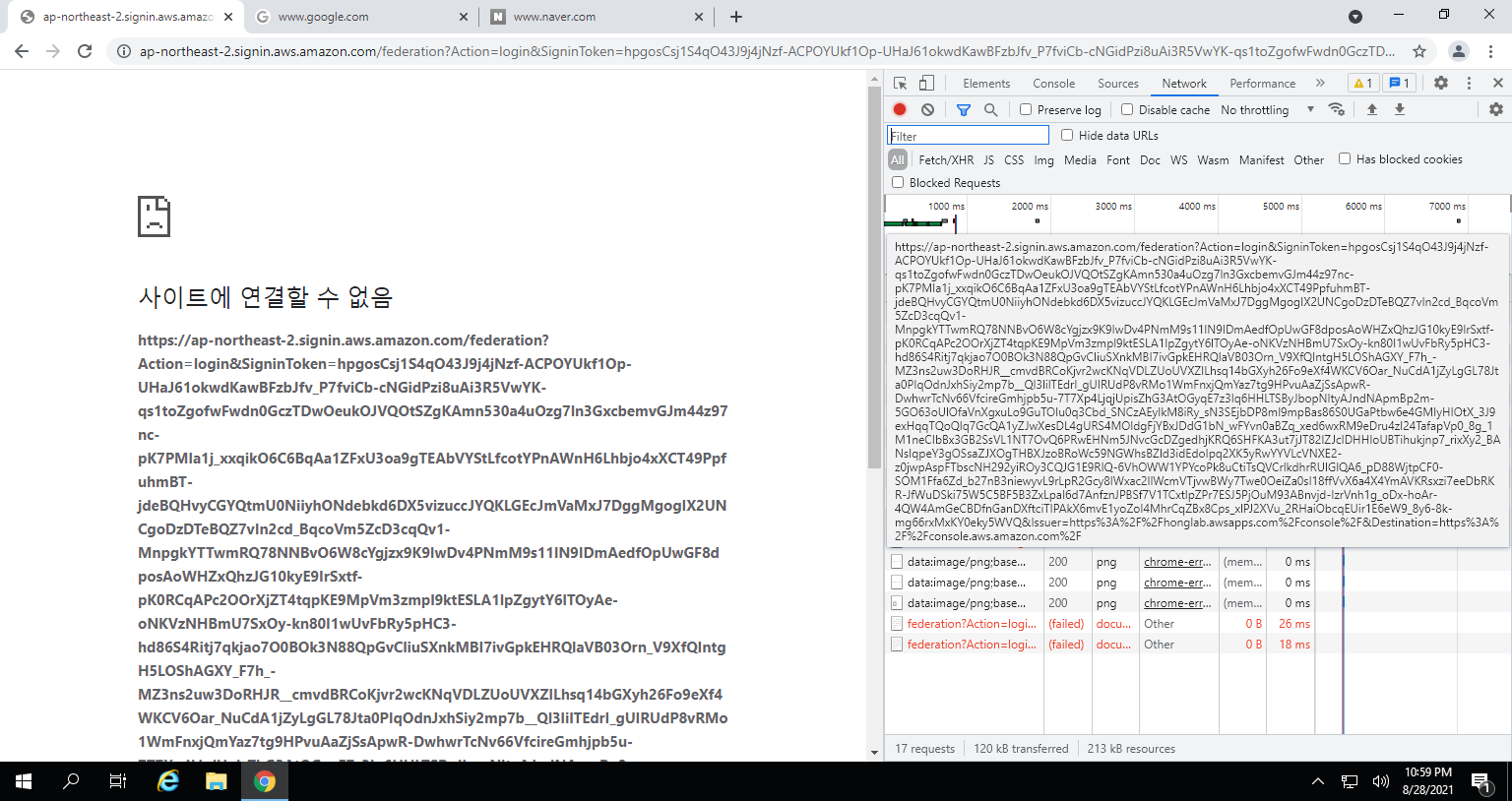Enable the Disable cache checkbox

click(1127, 109)
